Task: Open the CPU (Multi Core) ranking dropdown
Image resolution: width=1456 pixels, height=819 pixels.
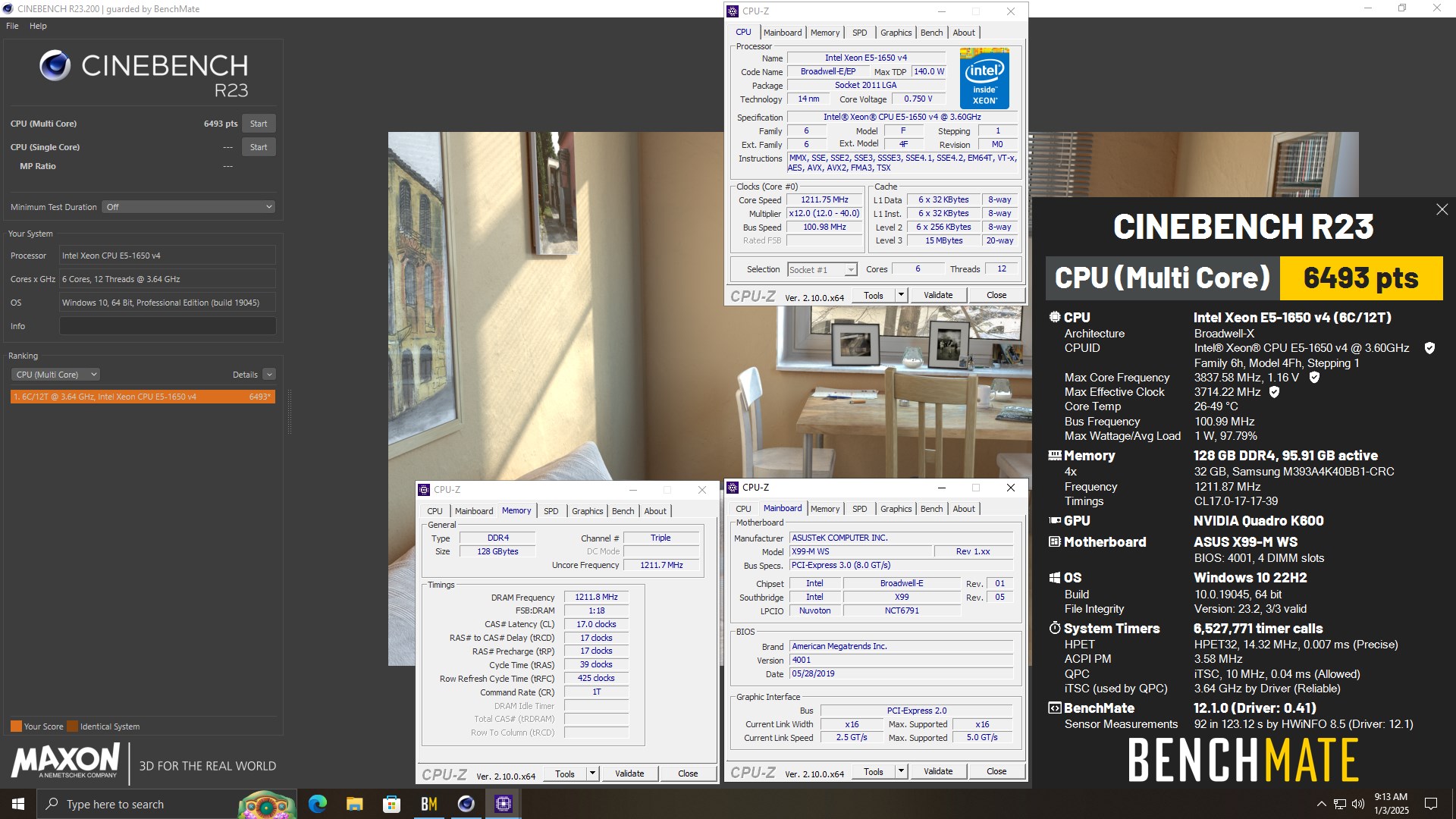Action: click(55, 375)
